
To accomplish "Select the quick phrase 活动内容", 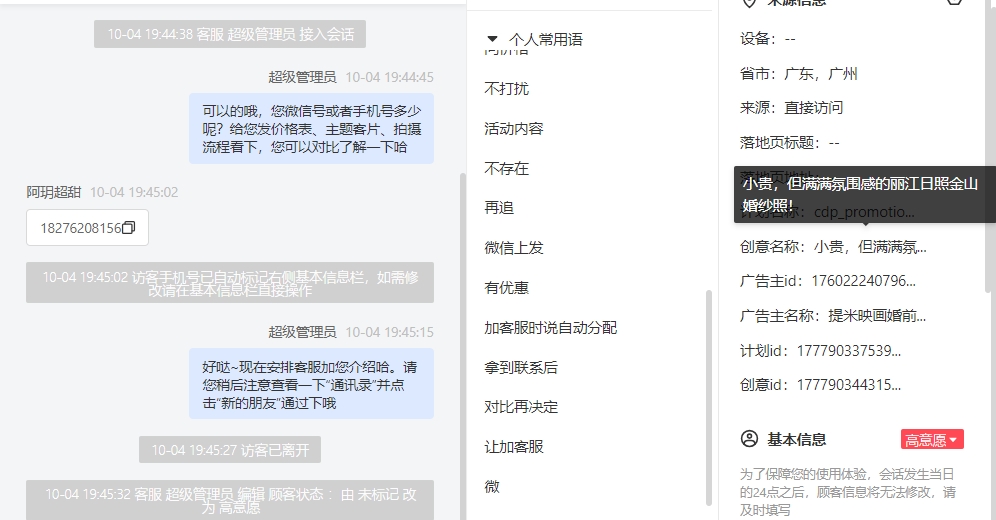I will (x=514, y=129).
